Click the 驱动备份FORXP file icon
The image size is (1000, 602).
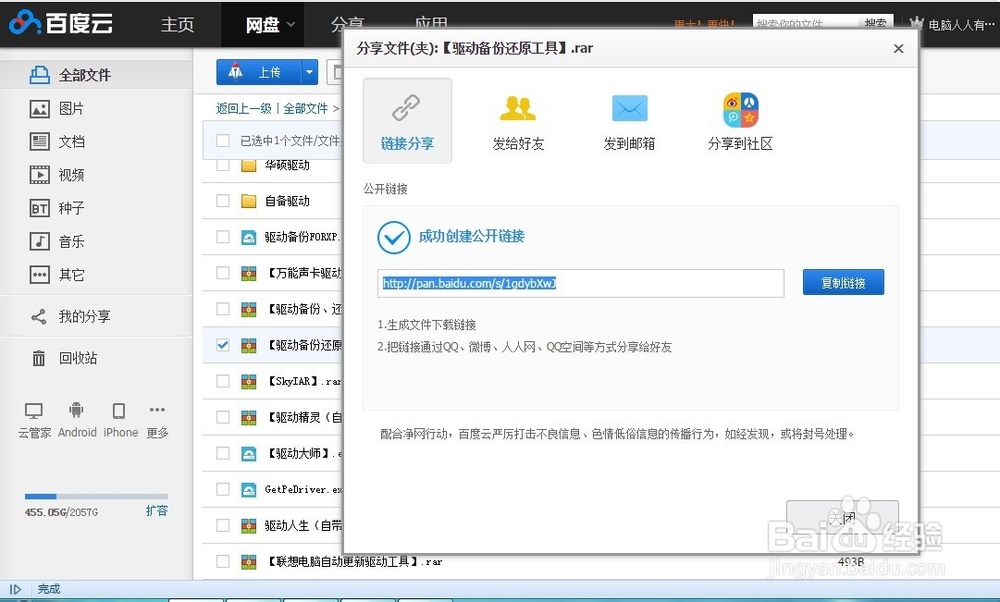(x=249, y=237)
